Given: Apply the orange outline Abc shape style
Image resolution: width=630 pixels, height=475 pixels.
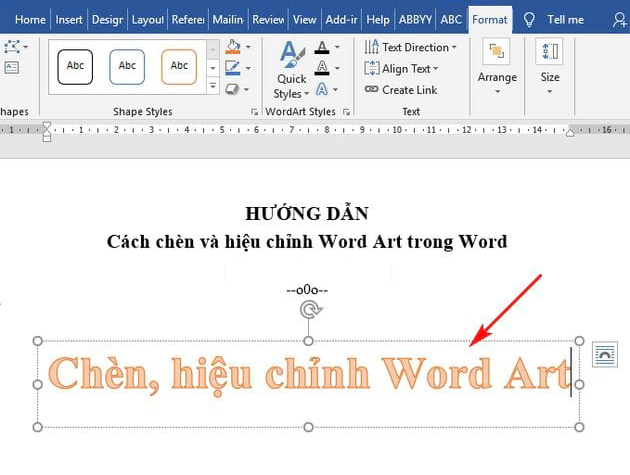Looking at the screenshot, I should click(179, 67).
